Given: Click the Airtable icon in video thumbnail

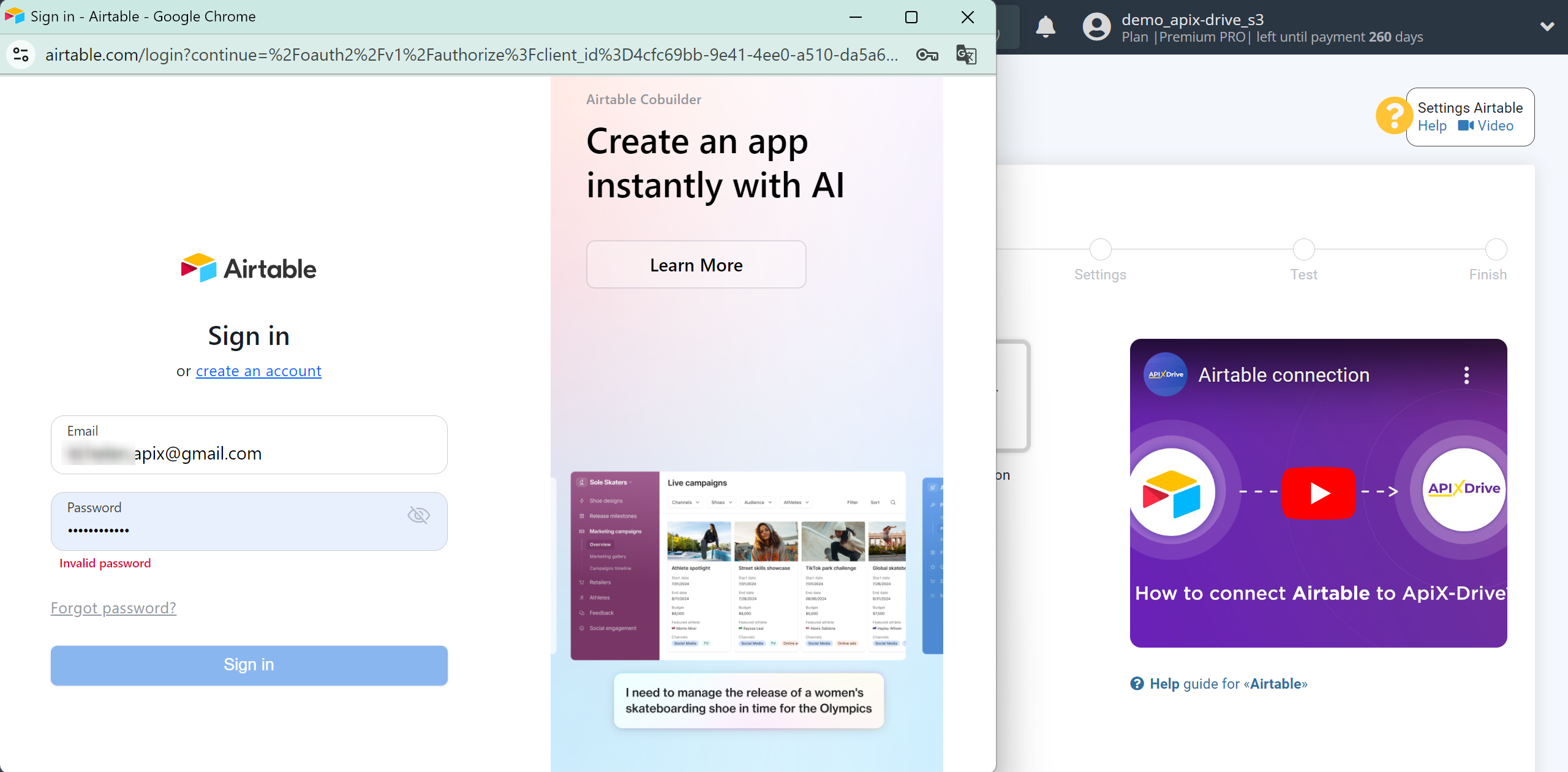Looking at the screenshot, I should click(1171, 493).
